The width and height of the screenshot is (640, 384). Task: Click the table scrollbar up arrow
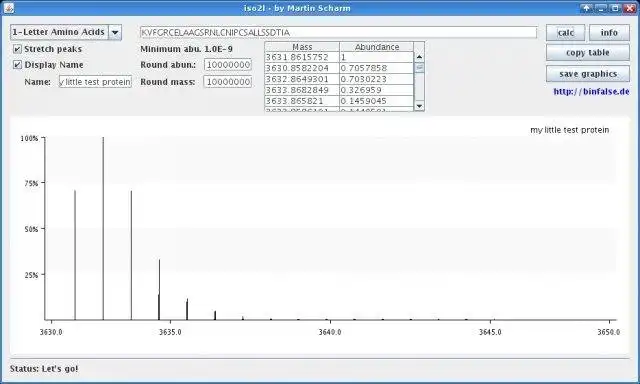pos(419,57)
